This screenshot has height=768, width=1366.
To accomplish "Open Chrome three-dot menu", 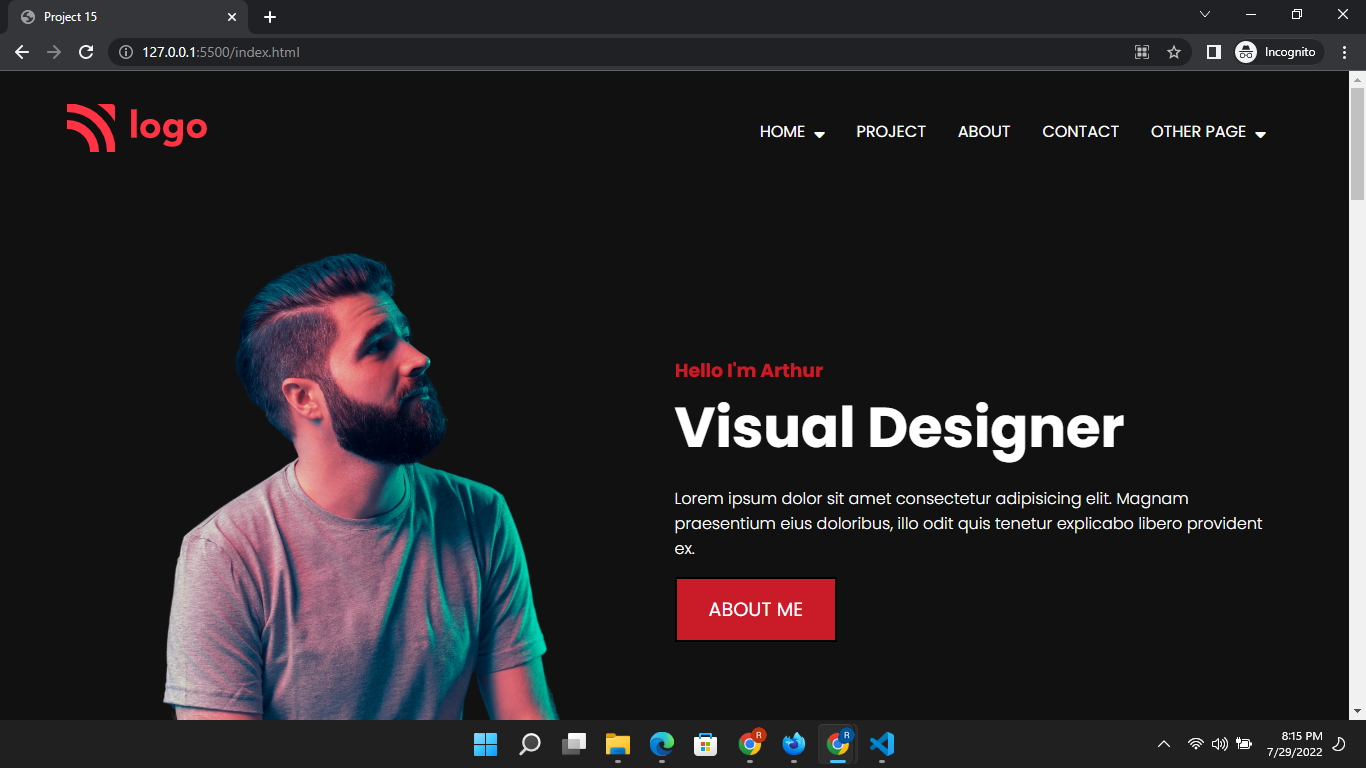I will click(1344, 52).
